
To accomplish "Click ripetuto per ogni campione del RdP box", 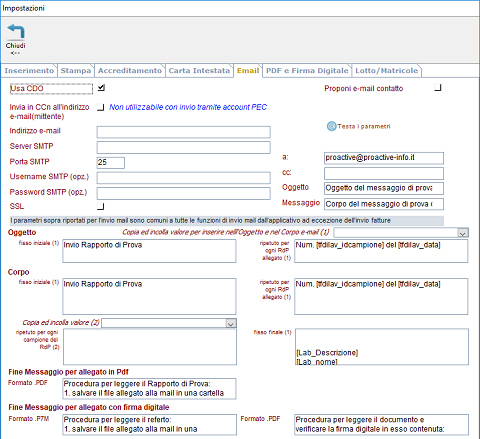I will point(150,347).
